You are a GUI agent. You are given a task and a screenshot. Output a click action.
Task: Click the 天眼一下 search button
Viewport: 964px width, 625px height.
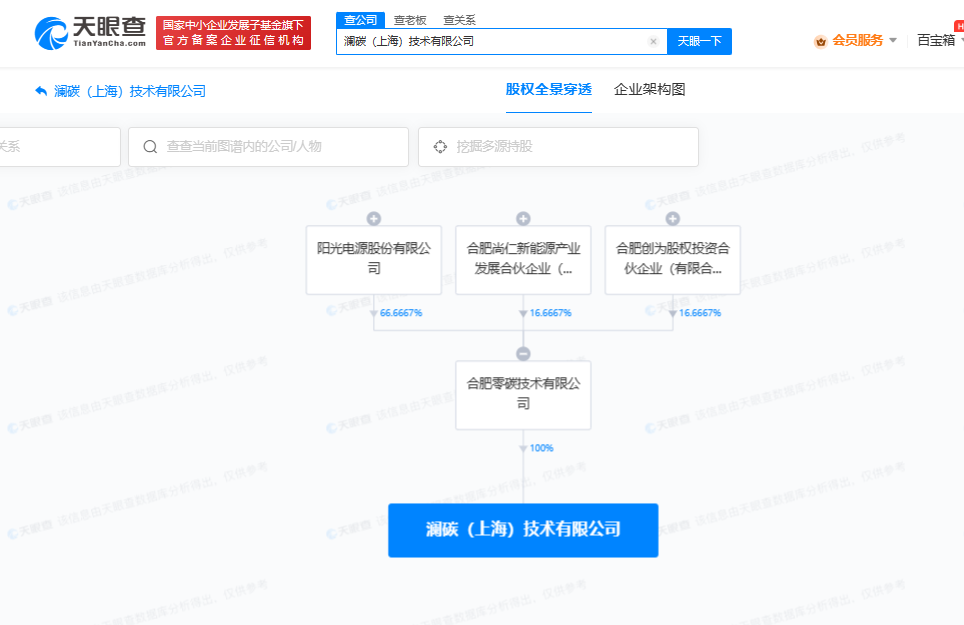(699, 41)
